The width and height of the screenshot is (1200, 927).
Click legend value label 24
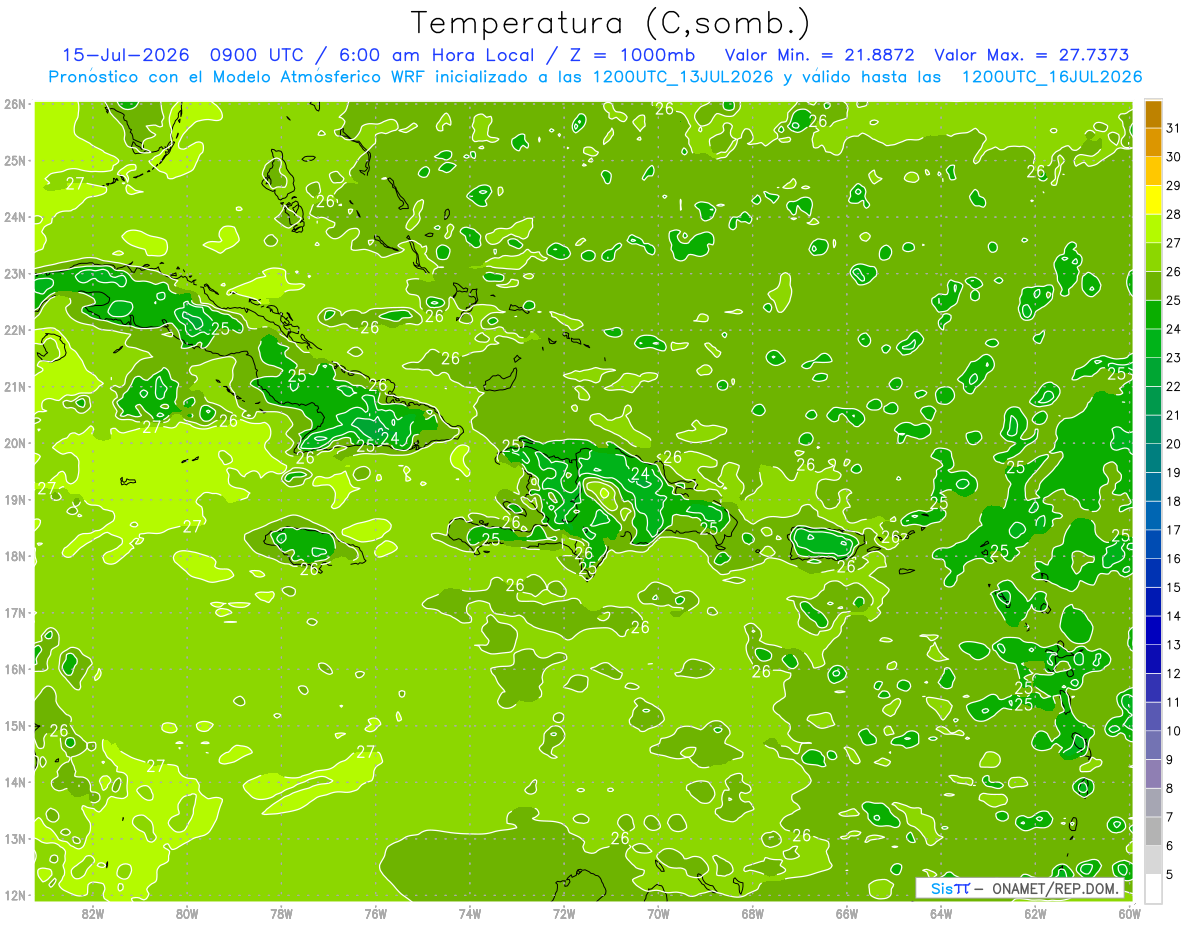click(1173, 330)
